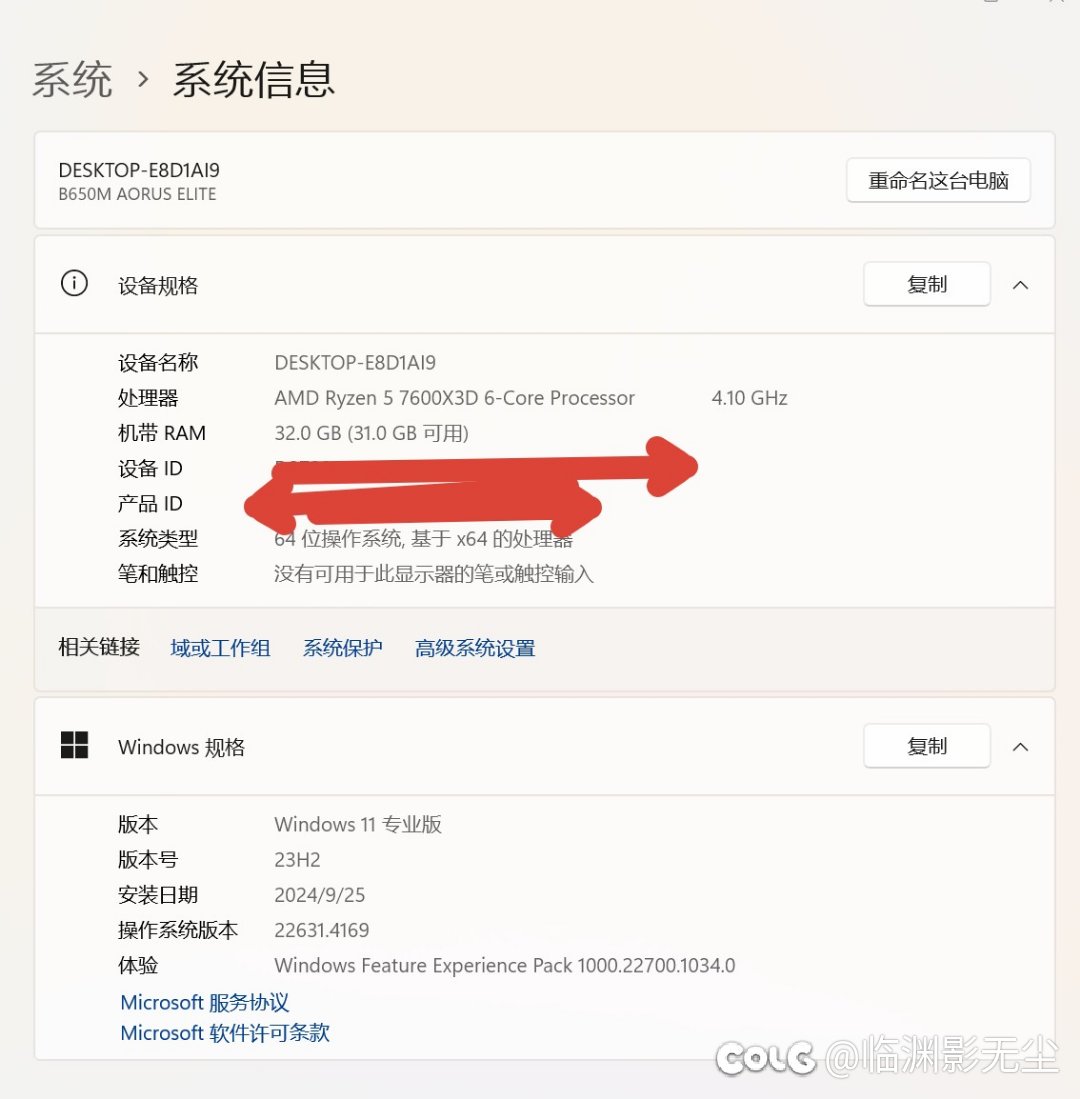Click the 设备 ID label
Viewport: 1080px width, 1099px height.
point(150,468)
